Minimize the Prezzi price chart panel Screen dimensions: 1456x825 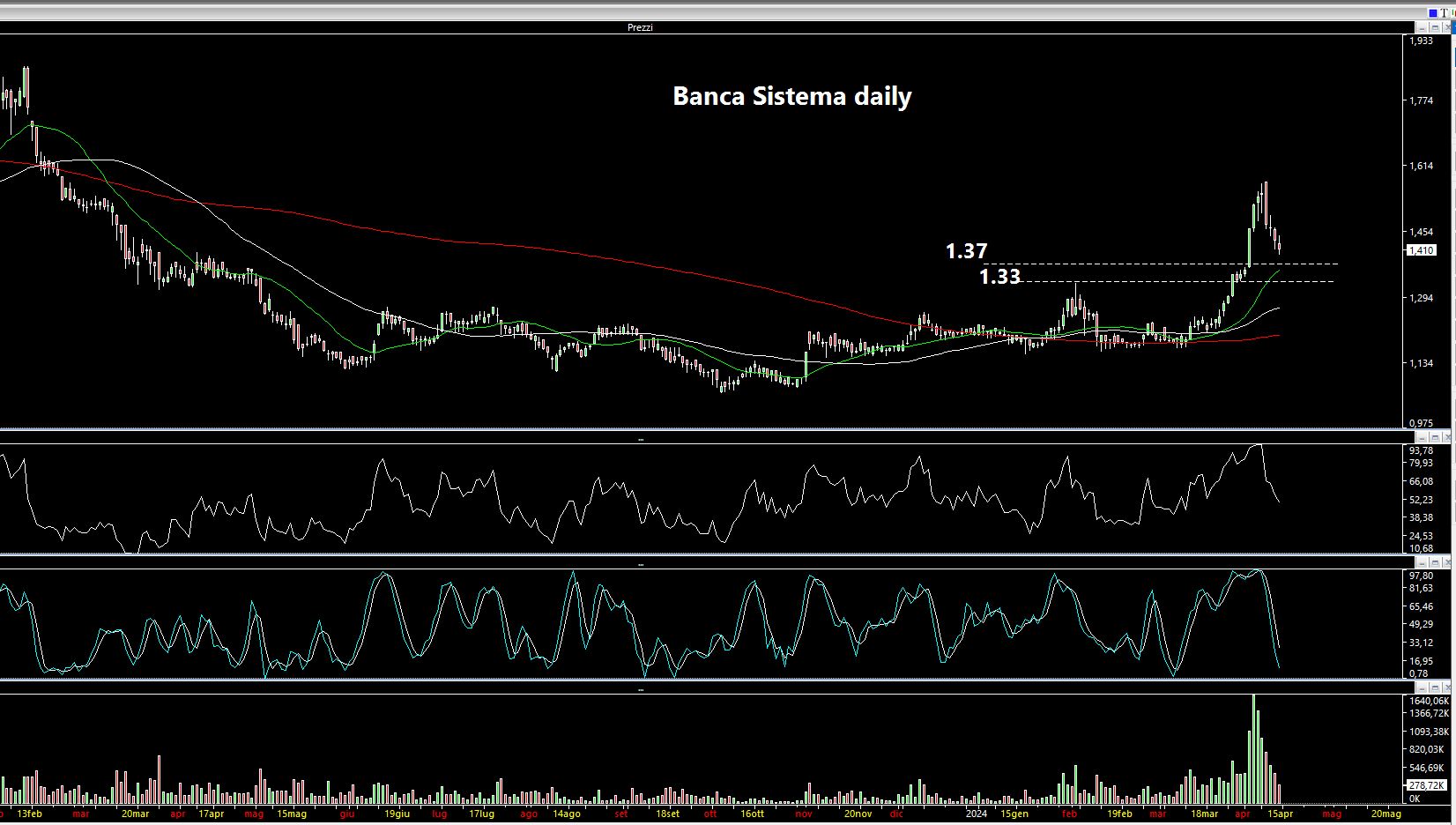(x=1422, y=28)
